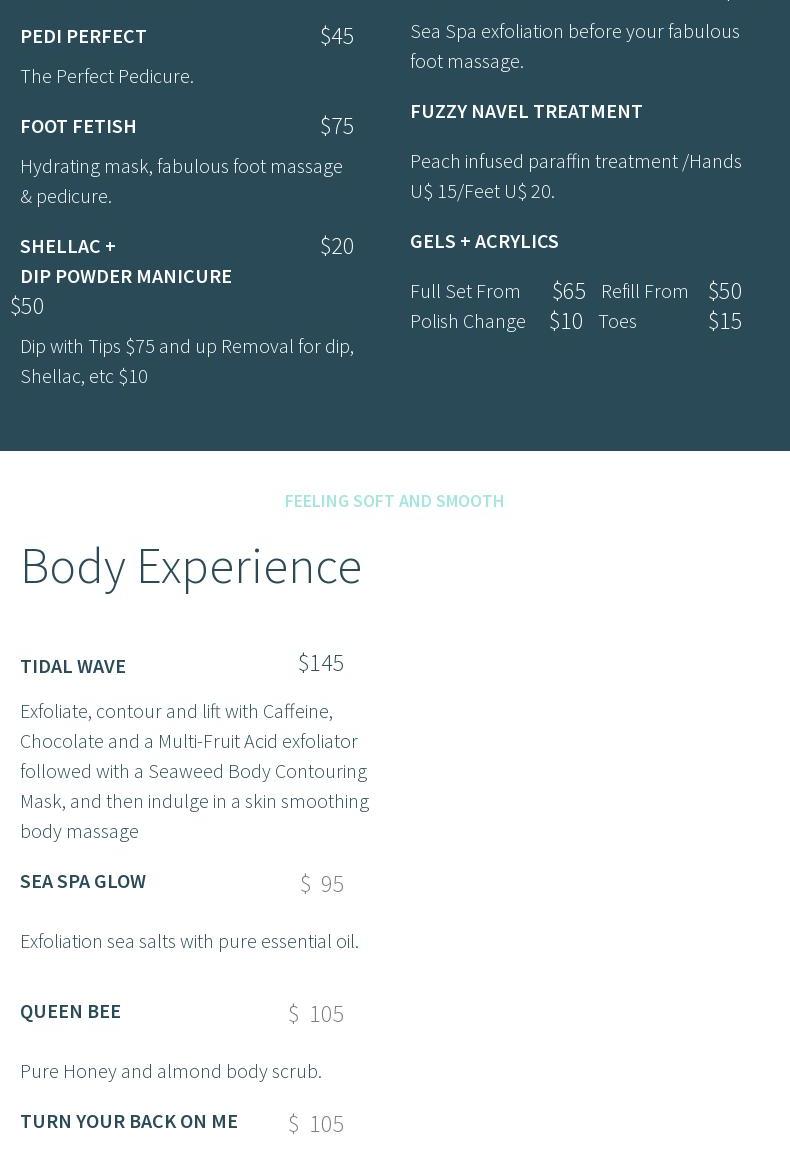Screen dimensions: 790x1156
Task: Click the FEELING SOFT AND SMOOTH subtitle
Action: point(394,501)
